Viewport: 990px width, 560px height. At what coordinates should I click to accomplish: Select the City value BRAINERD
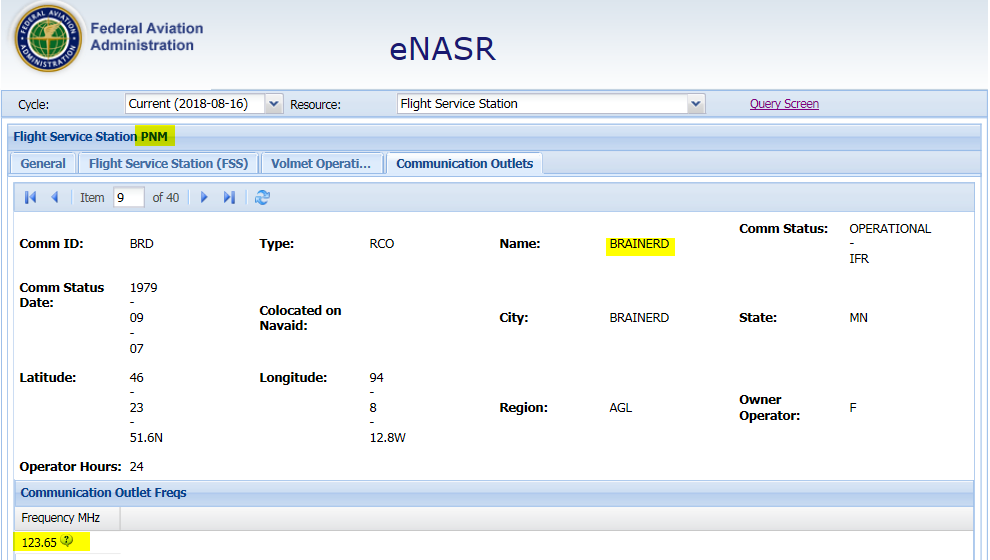(639, 318)
